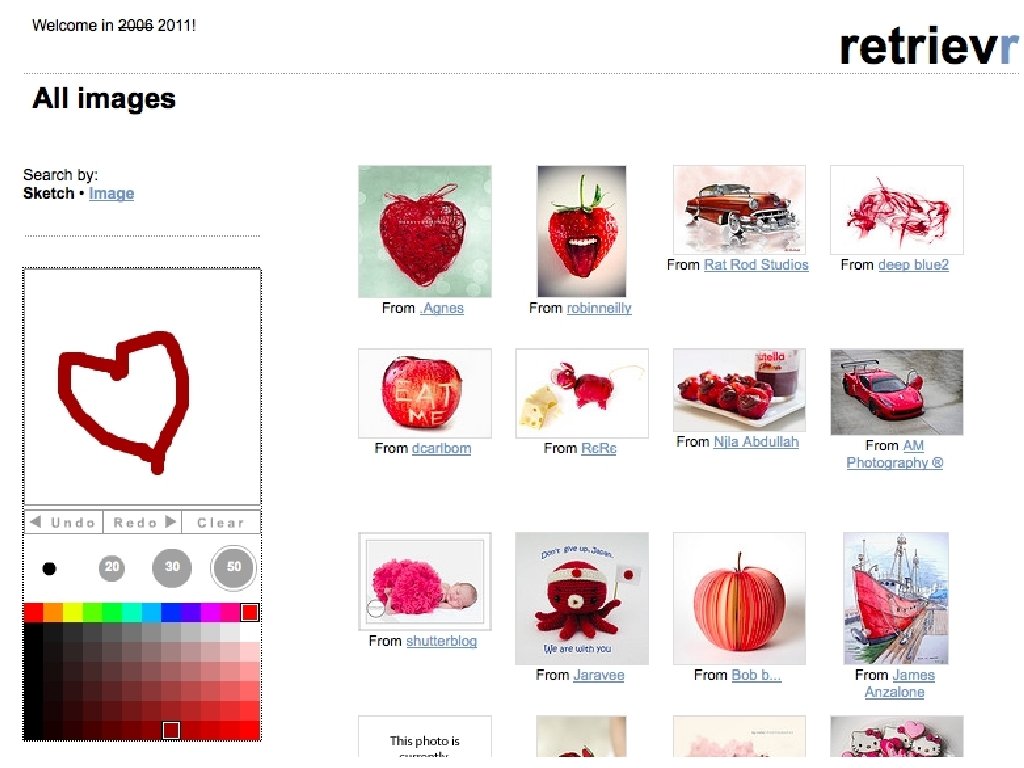Pick the 50 brush size circle
Viewport: 1024px width, 768px height.
tap(233, 567)
